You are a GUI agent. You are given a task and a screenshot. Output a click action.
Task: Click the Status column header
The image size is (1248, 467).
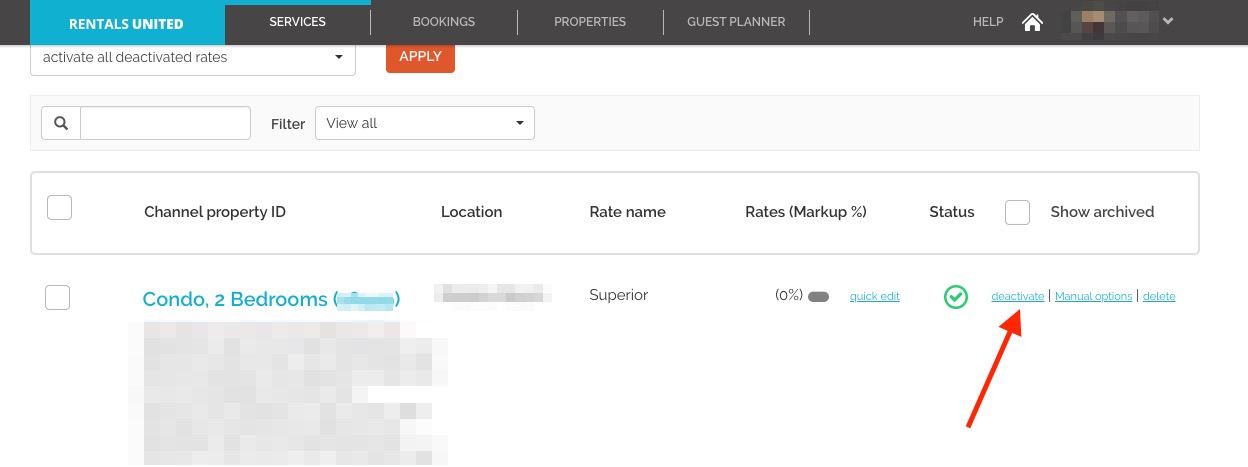pyautogui.click(x=952, y=212)
